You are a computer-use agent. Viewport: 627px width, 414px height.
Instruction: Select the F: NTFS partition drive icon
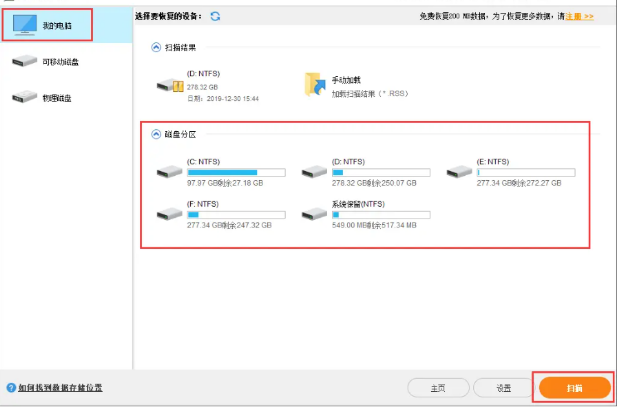point(170,214)
